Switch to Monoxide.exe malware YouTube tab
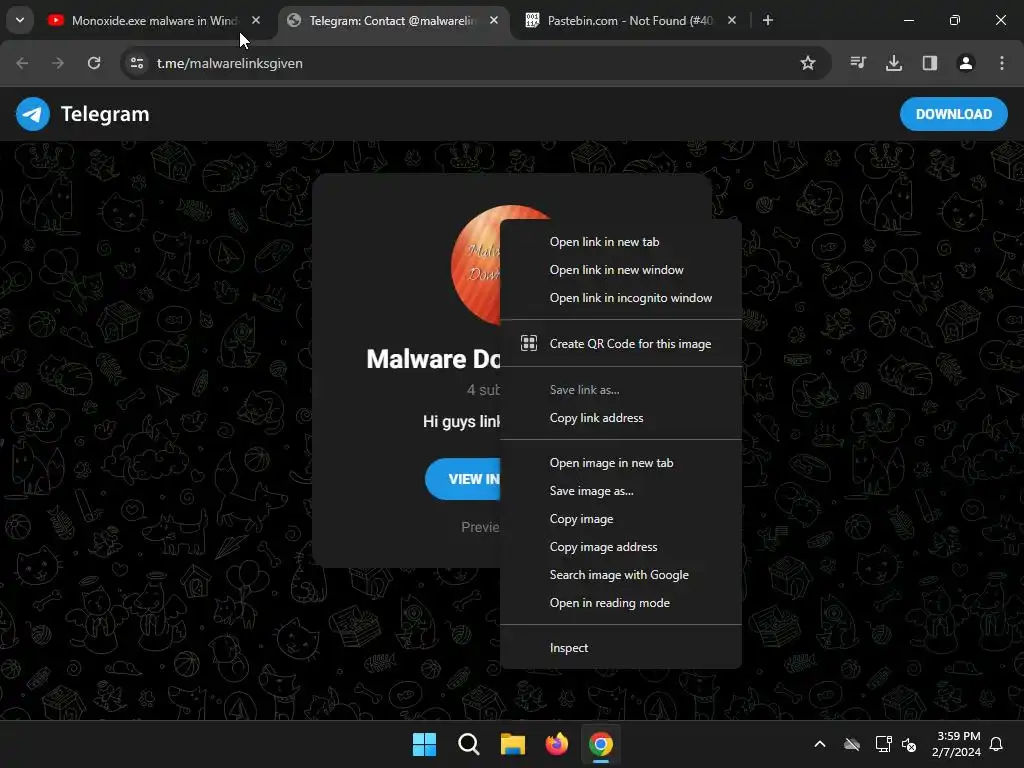 (154, 21)
